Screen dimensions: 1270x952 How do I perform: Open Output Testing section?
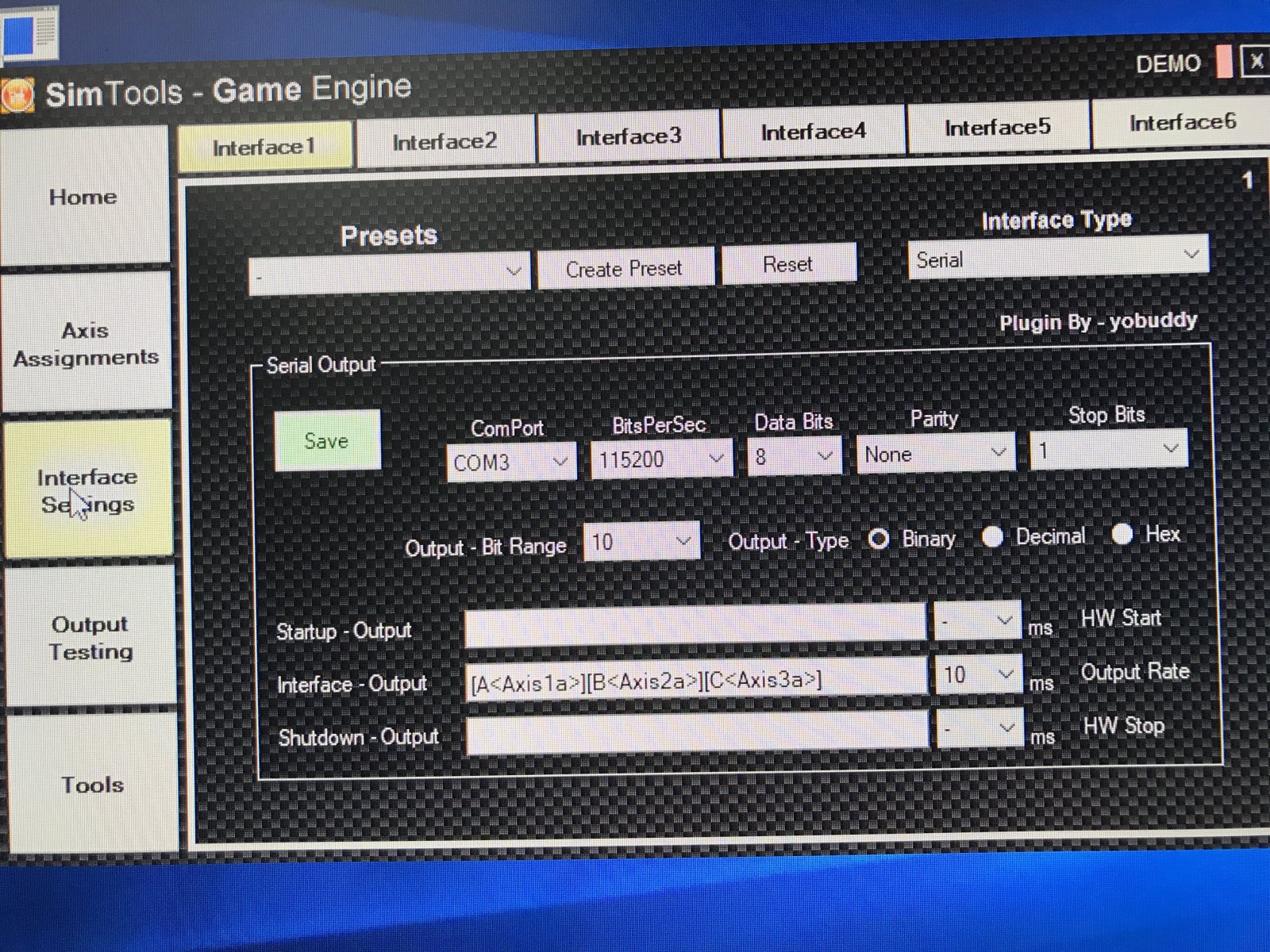[90, 637]
